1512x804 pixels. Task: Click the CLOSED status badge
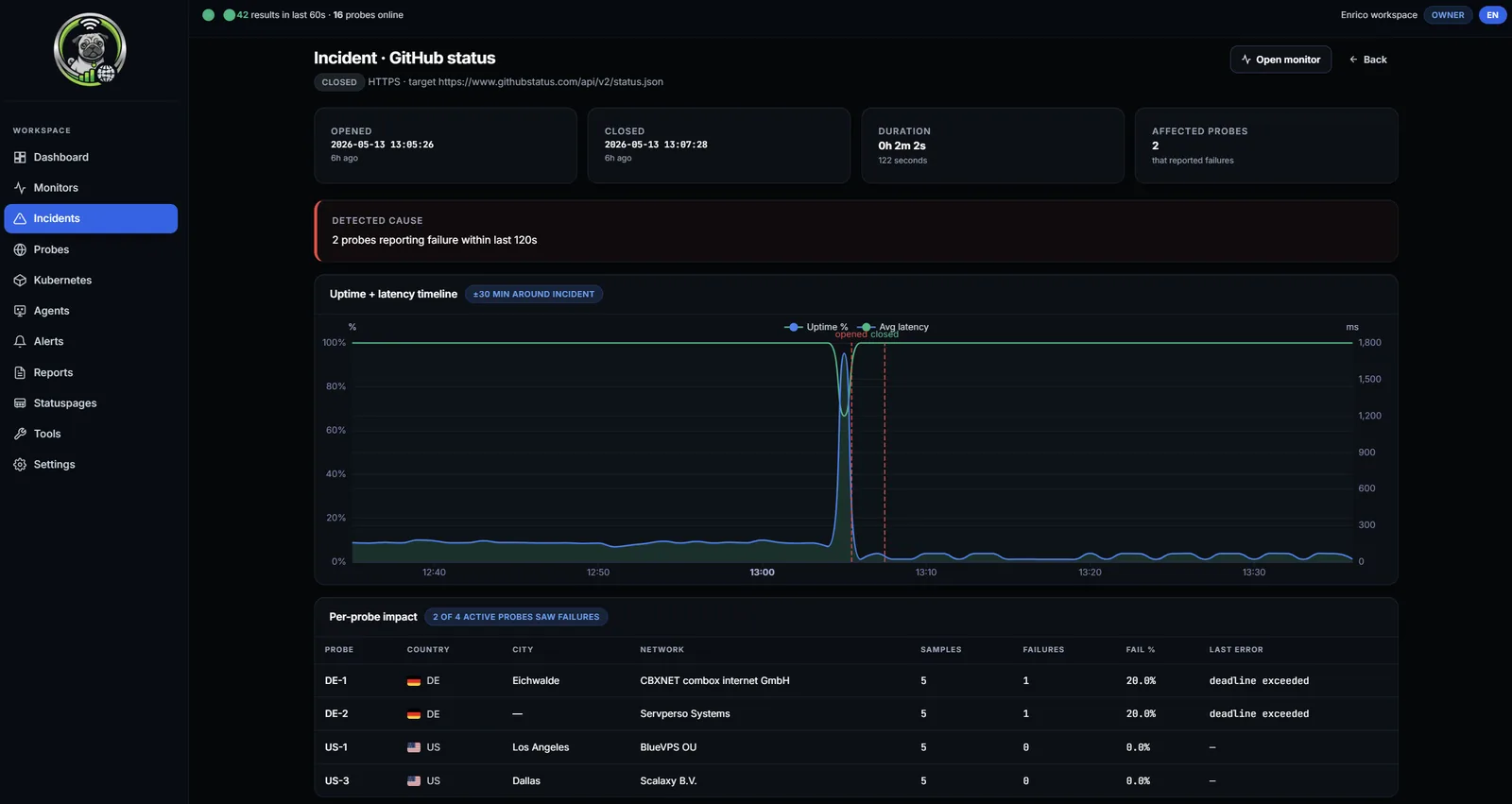click(339, 82)
